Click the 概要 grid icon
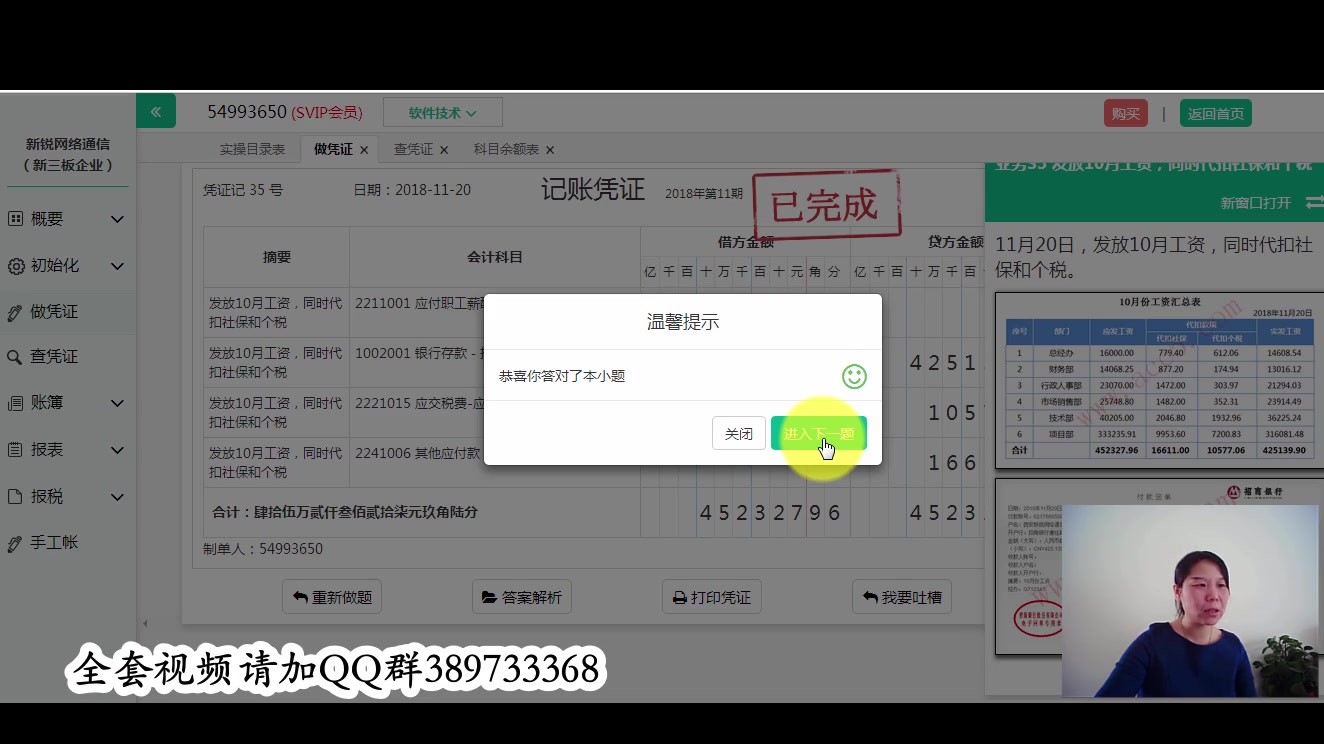 (15, 219)
